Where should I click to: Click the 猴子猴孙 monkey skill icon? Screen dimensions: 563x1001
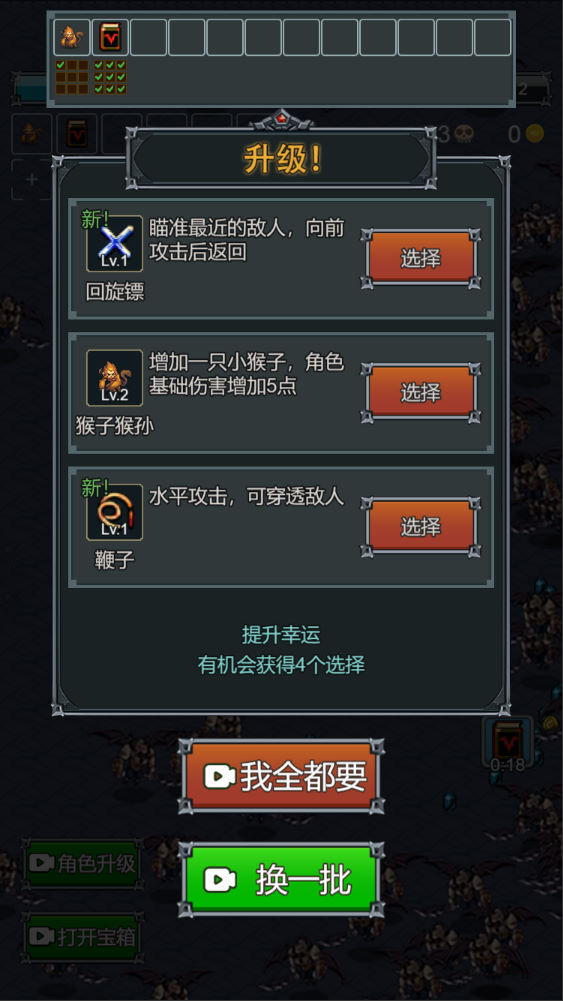pos(115,378)
